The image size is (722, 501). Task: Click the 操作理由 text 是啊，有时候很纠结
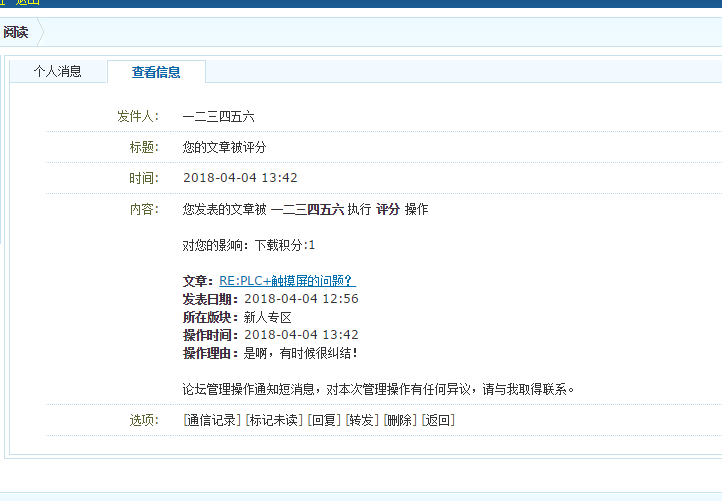tap(299, 353)
